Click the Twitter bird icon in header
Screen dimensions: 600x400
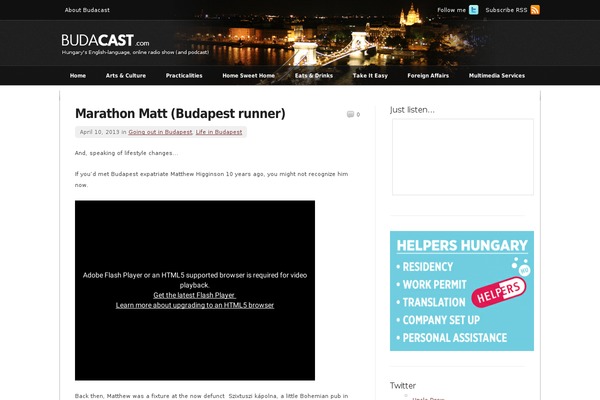[474, 10]
